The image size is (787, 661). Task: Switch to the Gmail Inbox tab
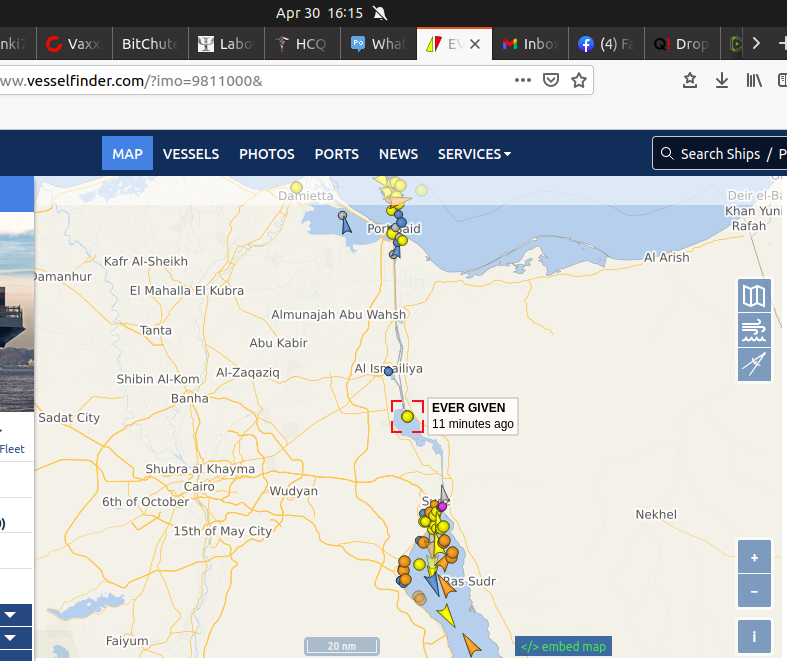click(x=531, y=44)
